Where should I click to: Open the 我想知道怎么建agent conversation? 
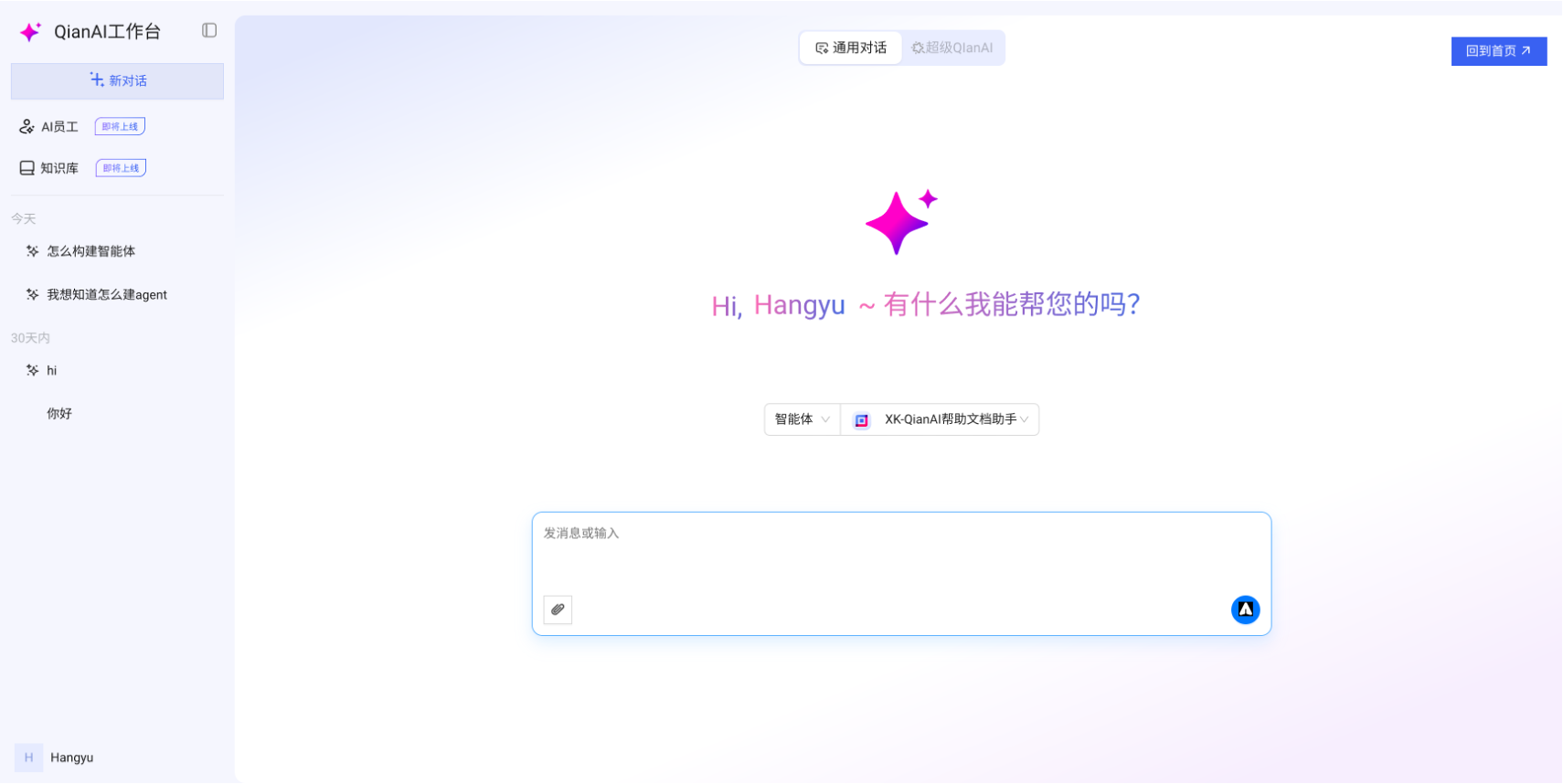pyautogui.click(x=106, y=294)
